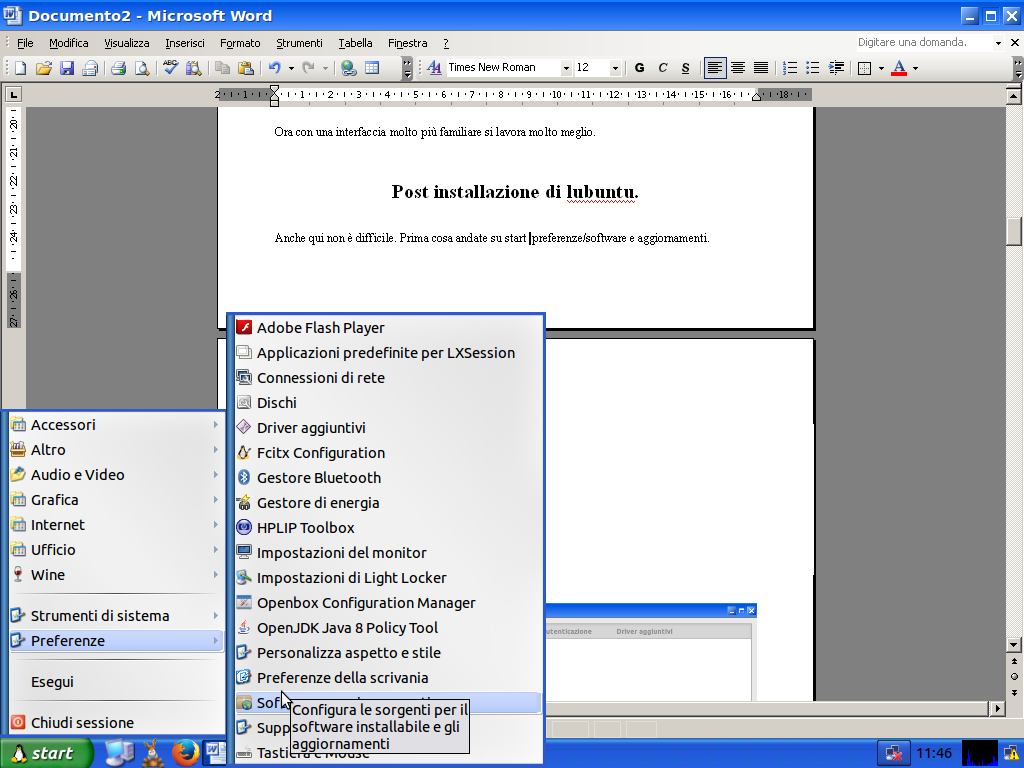This screenshot has height=768, width=1024.
Task: Open the font size dropdown
Action: click(614, 68)
